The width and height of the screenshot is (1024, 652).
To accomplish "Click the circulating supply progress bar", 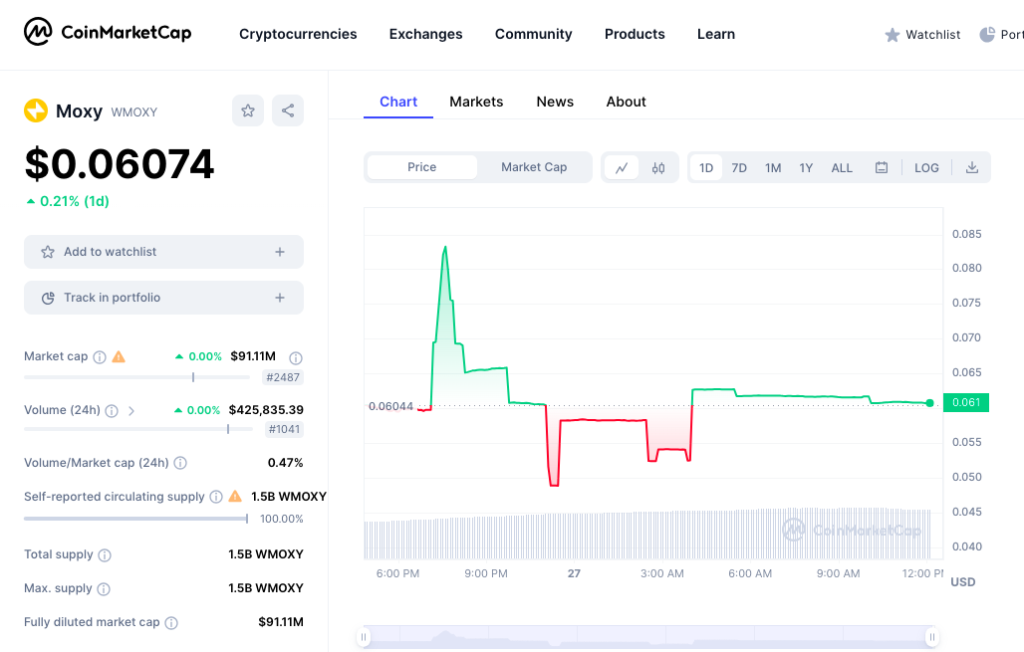I will point(135,518).
